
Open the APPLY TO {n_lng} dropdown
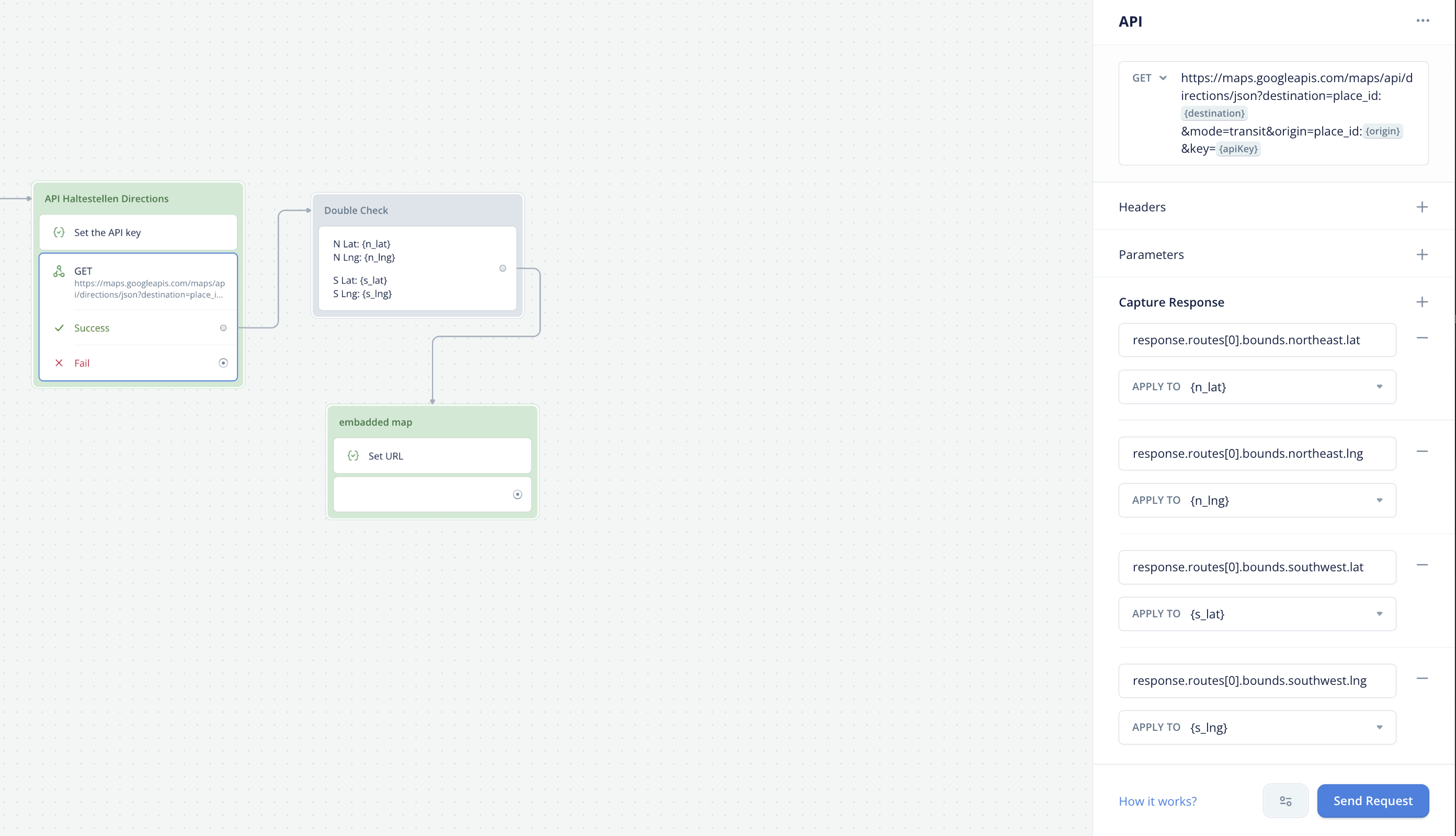pos(1257,501)
